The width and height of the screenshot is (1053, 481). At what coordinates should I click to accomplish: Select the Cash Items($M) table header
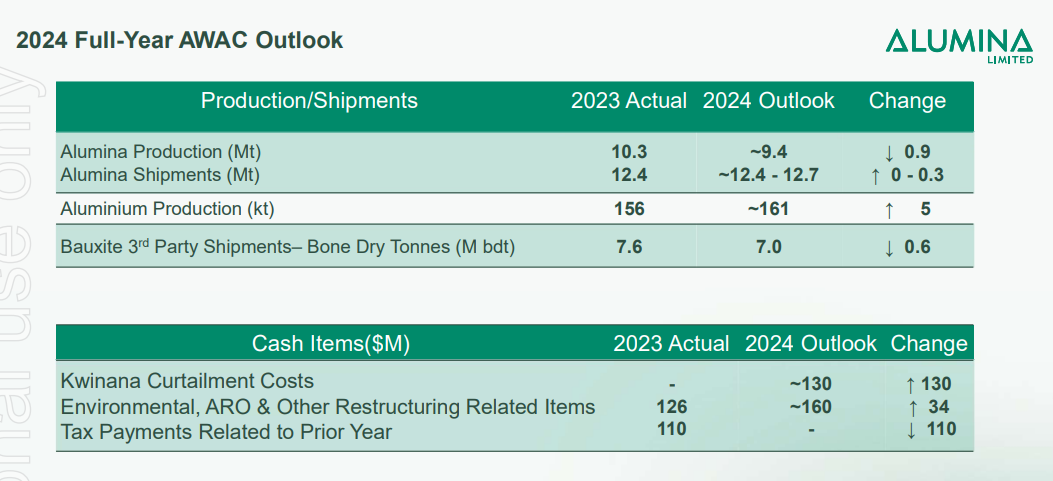coord(331,345)
